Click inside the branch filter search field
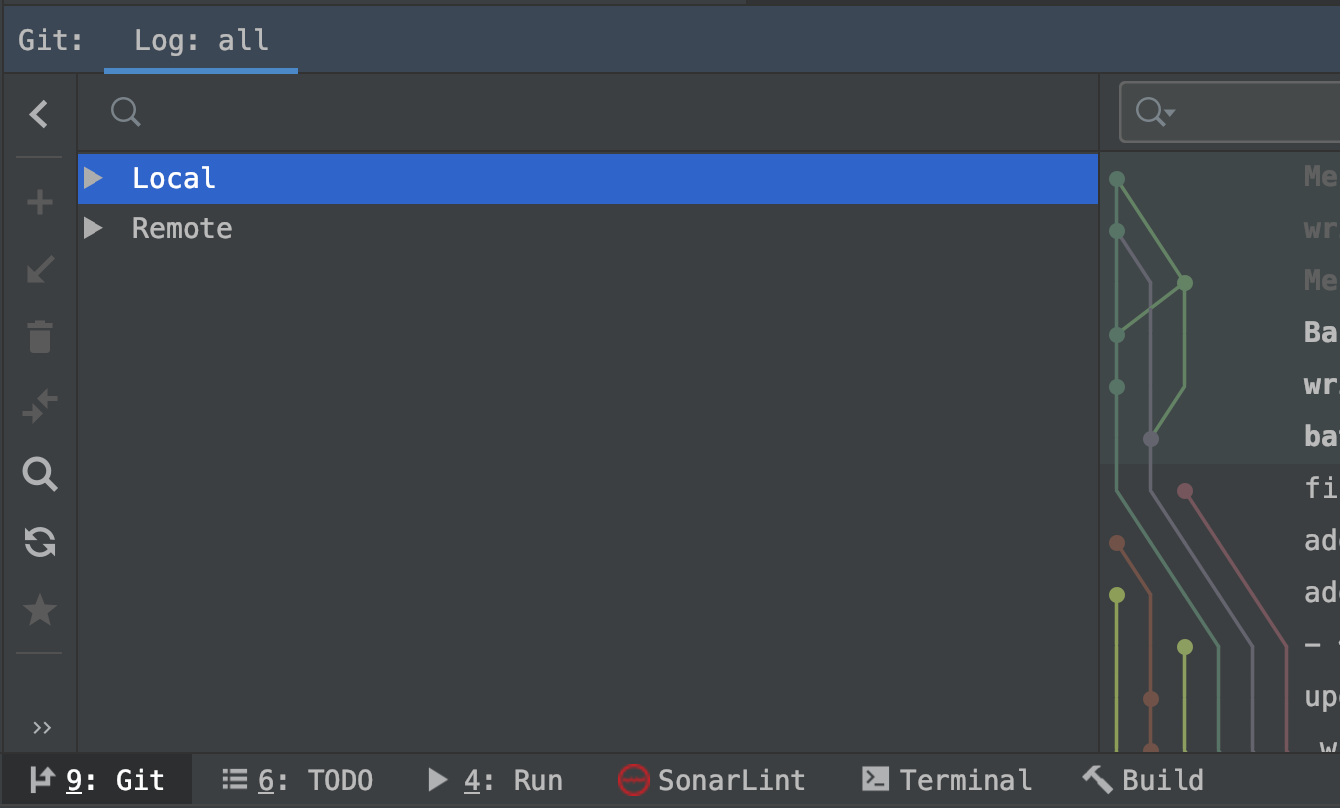Viewport: 1340px width, 808px height. (400, 112)
